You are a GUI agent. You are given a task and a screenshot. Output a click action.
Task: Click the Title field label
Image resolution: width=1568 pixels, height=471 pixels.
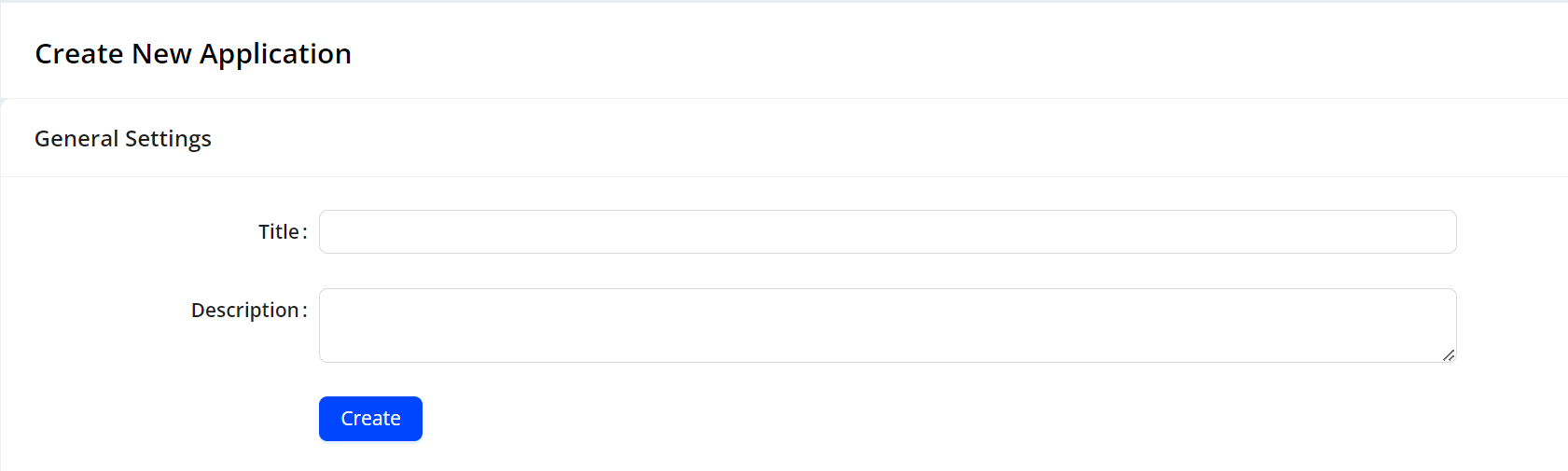coord(279,231)
